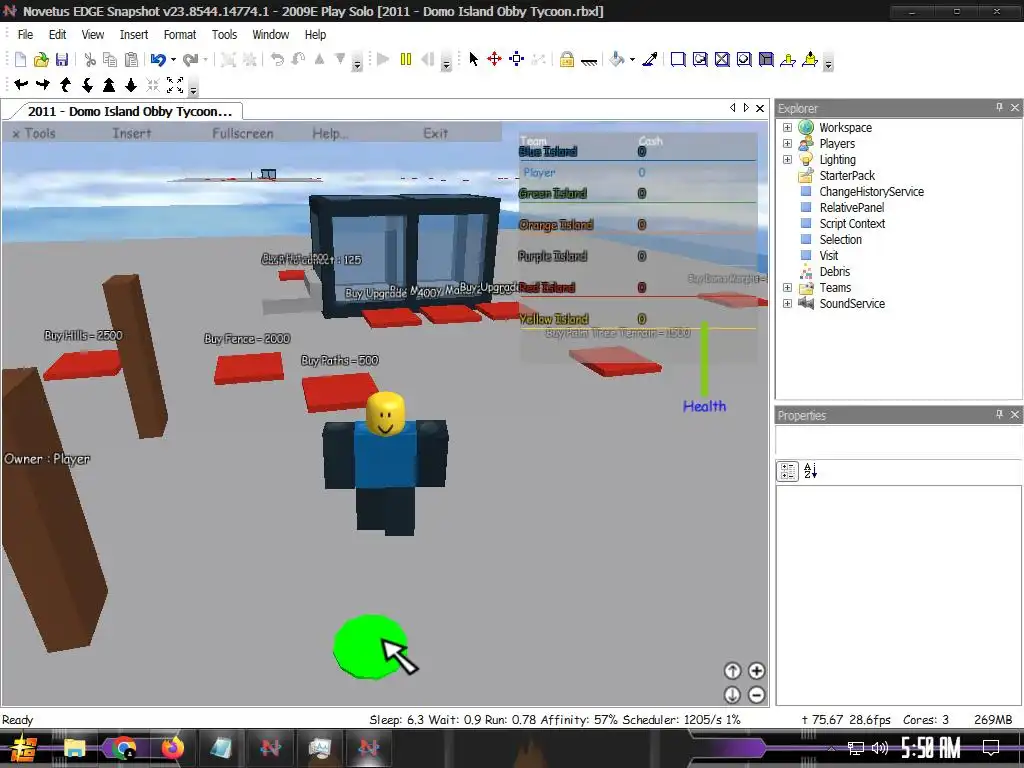Screen dimensions: 1024x768
Task: Tilt camera up with solid up arrow
Action: [109, 84]
